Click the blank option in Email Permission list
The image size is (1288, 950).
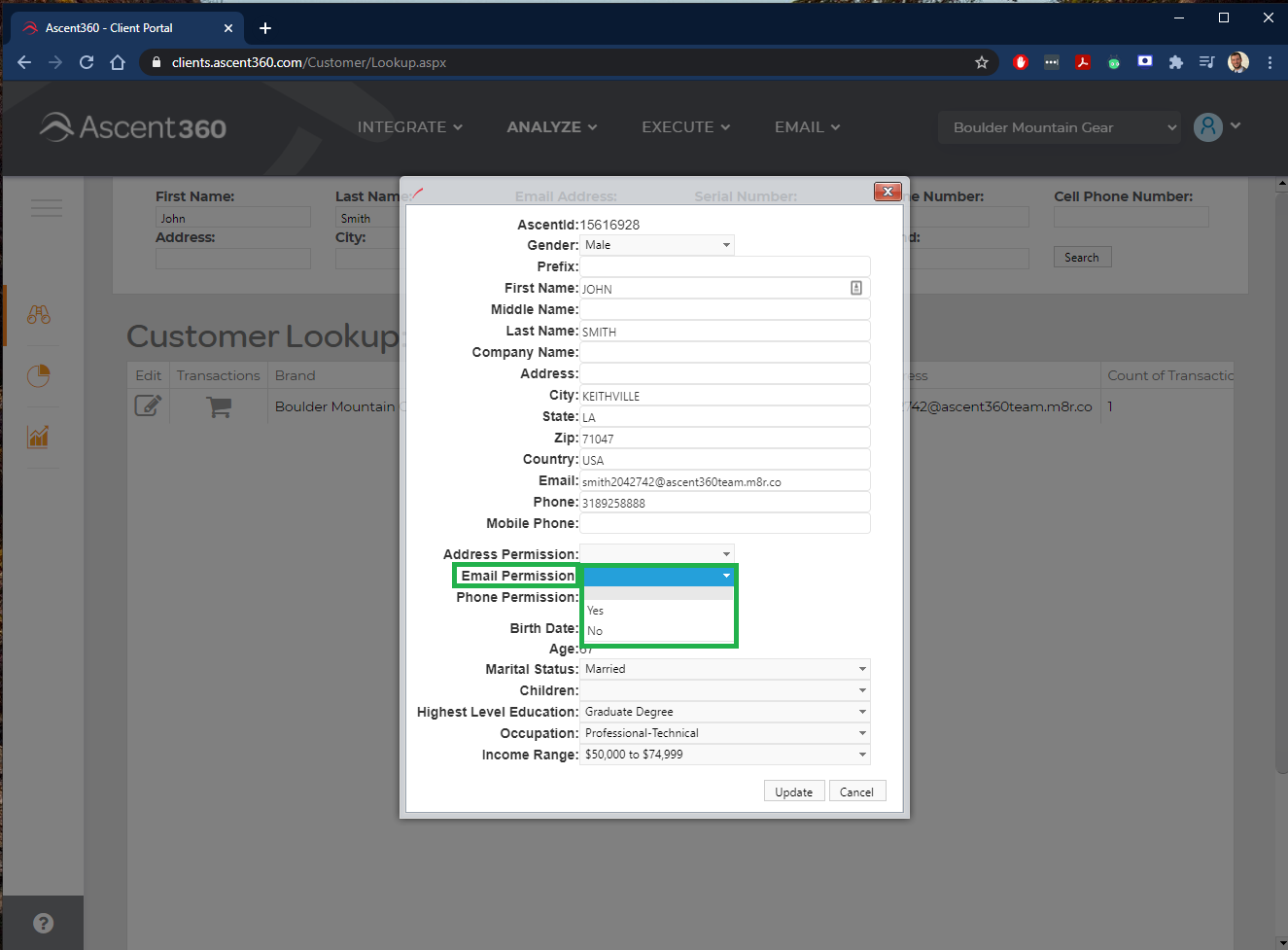point(658,592)
